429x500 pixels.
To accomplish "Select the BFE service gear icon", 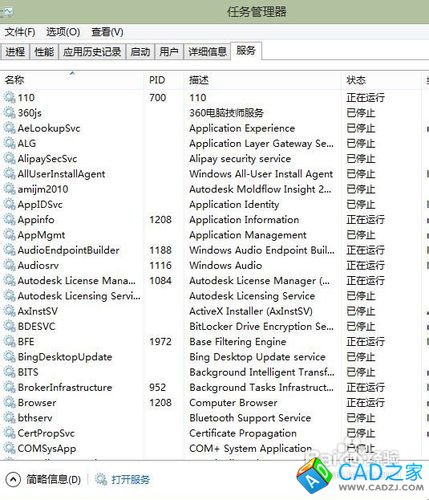I will pyautogui.click(x=9, y=342).
